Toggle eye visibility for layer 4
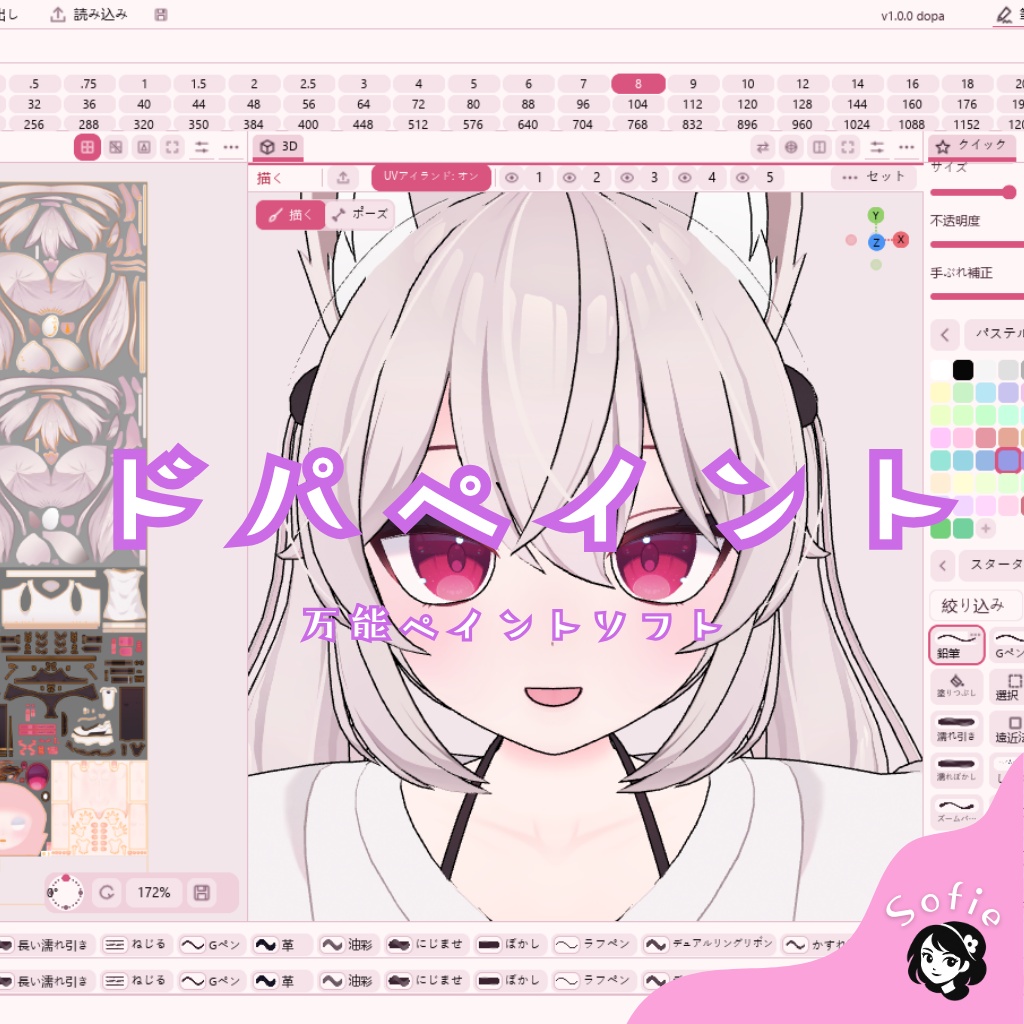This screenshot has width=1024, height=1024. (x=685, y=178)
